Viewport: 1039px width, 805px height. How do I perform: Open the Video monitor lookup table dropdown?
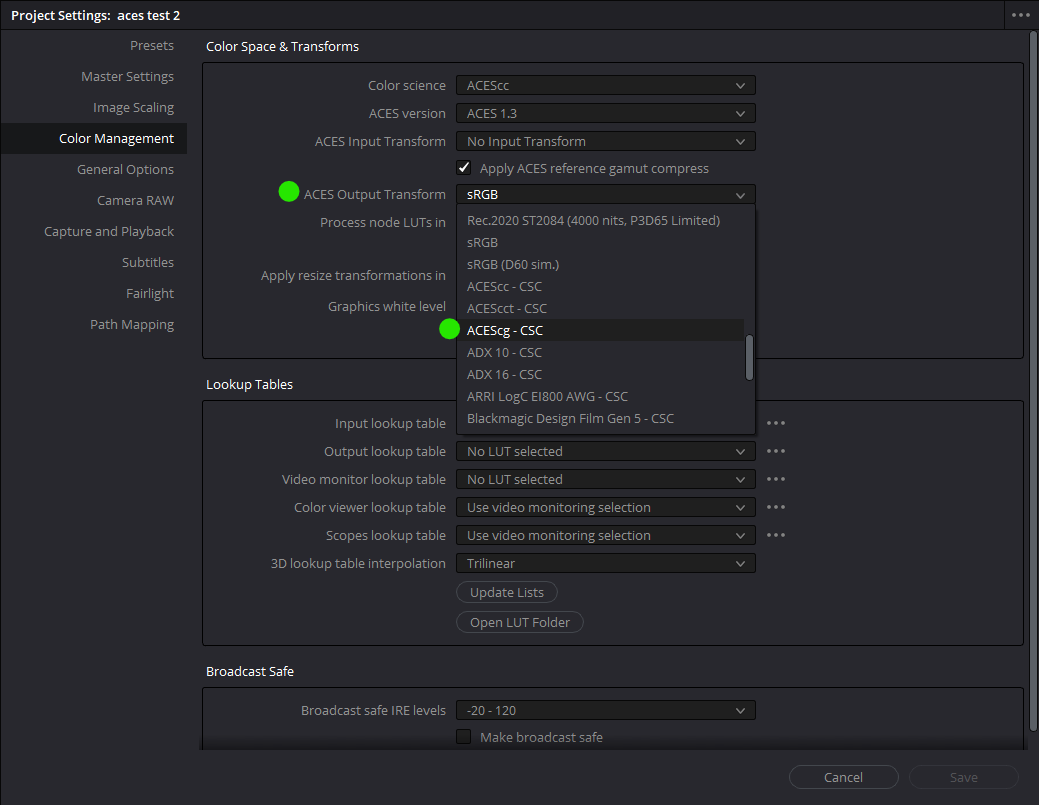pyautogui.click(x=606, y=479)
